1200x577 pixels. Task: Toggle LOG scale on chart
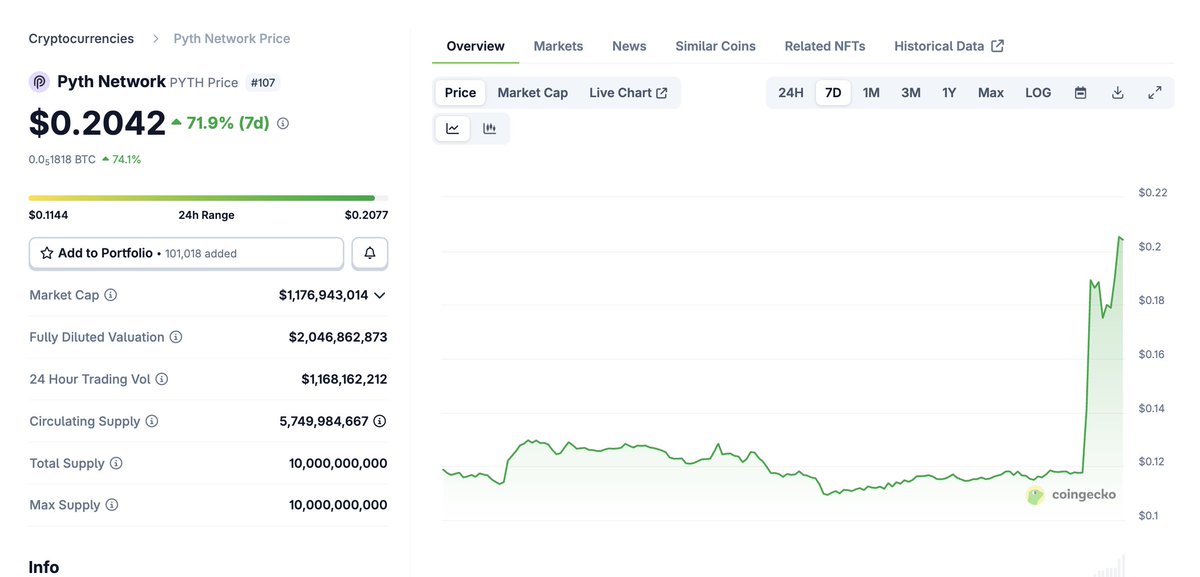click(1038, 92)
